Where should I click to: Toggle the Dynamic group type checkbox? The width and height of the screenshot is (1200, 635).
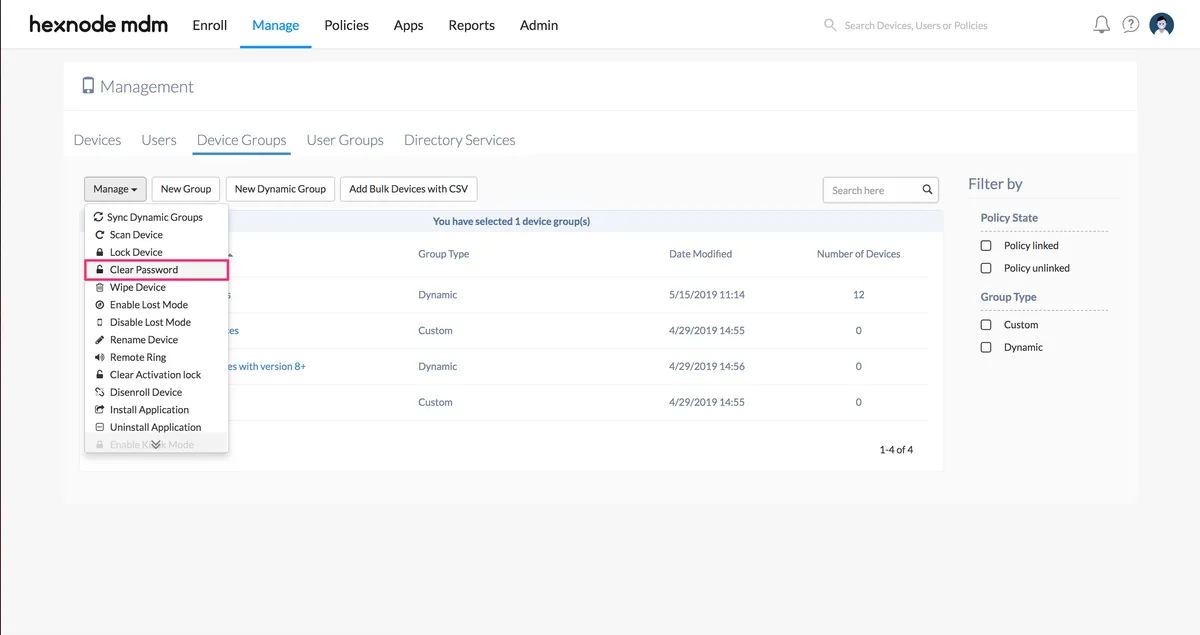pyautogui.click(x=986, y=348)
